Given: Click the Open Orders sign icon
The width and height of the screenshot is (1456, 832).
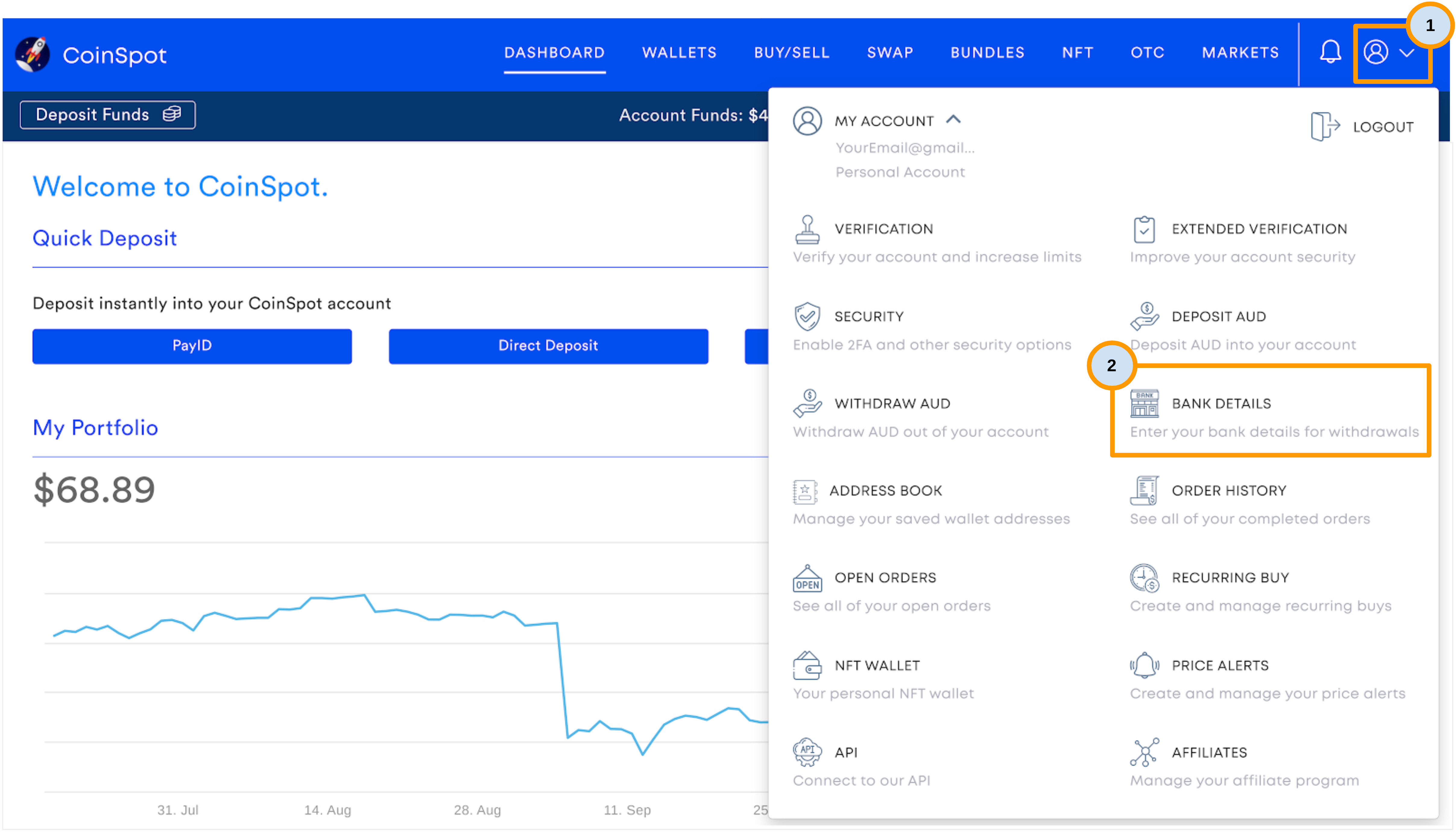Looking at the screenshot, I should pos(807,578).
